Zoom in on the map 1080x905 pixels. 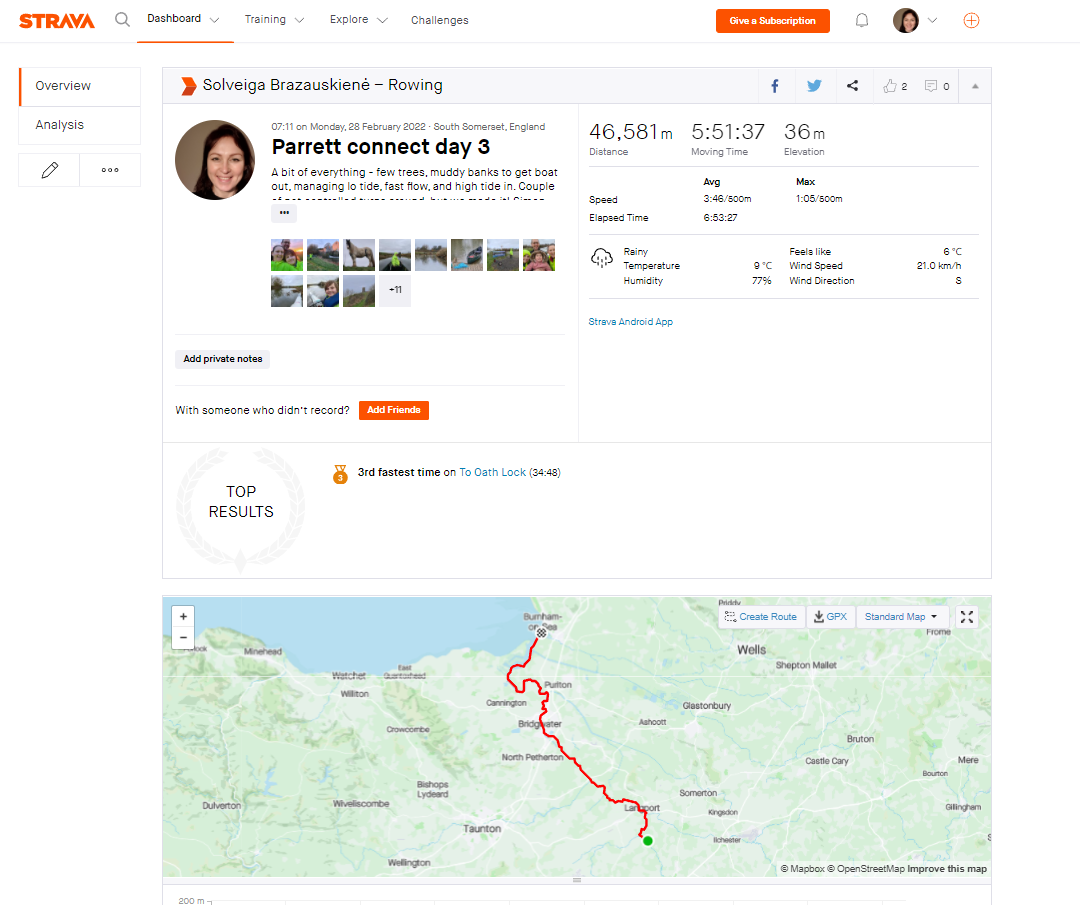(183, 616)
